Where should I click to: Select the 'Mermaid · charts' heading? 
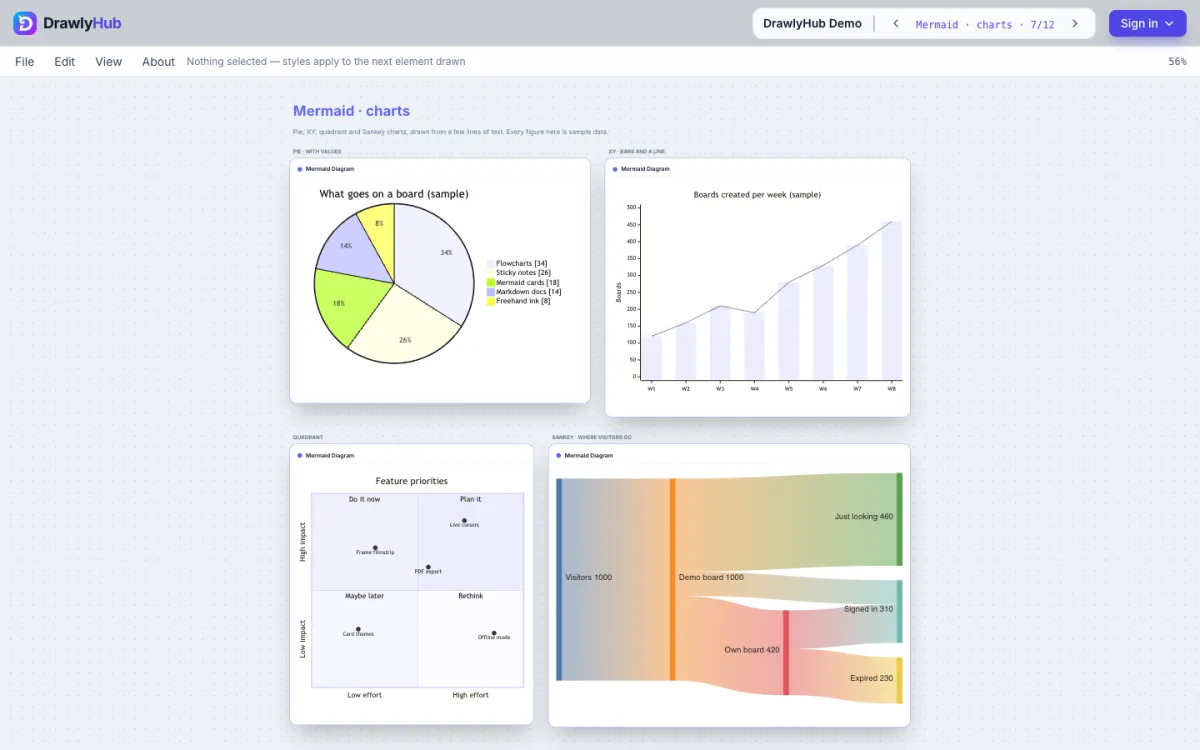click(351, 111)
